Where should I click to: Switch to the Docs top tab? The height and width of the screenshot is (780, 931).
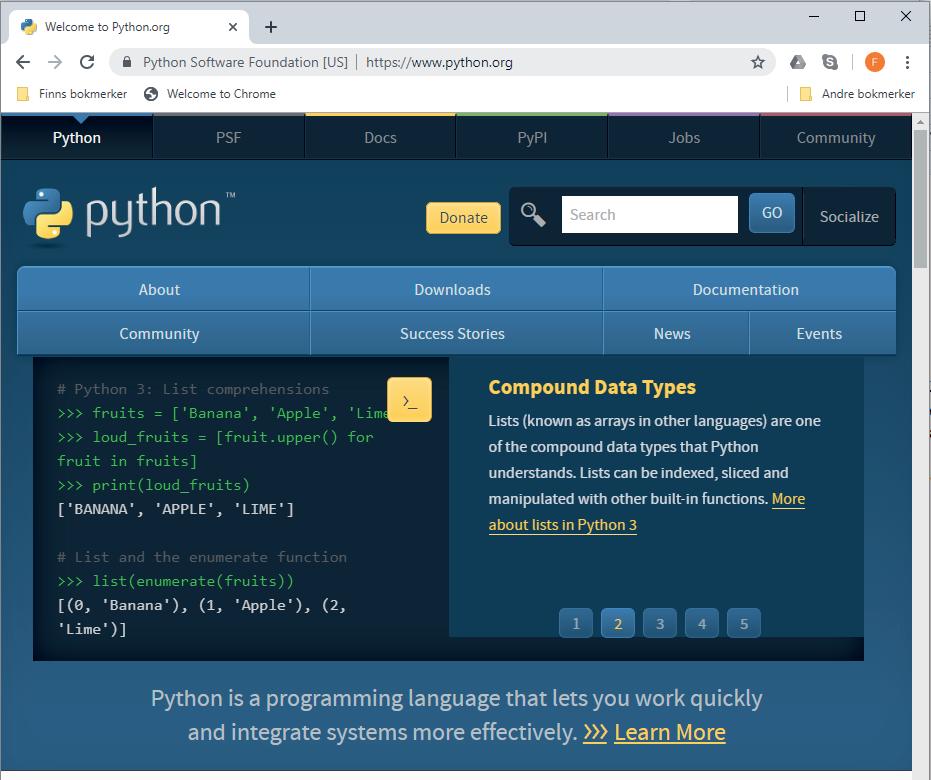tap(380, 138)
